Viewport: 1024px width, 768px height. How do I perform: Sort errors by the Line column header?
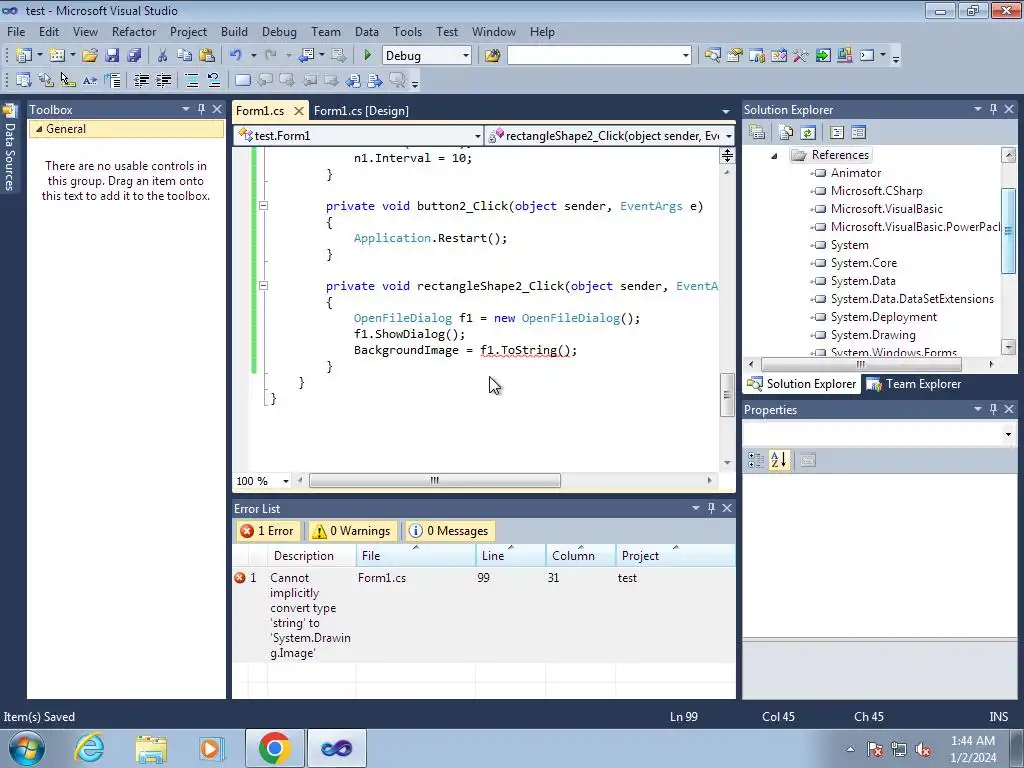tap(510, 556)
